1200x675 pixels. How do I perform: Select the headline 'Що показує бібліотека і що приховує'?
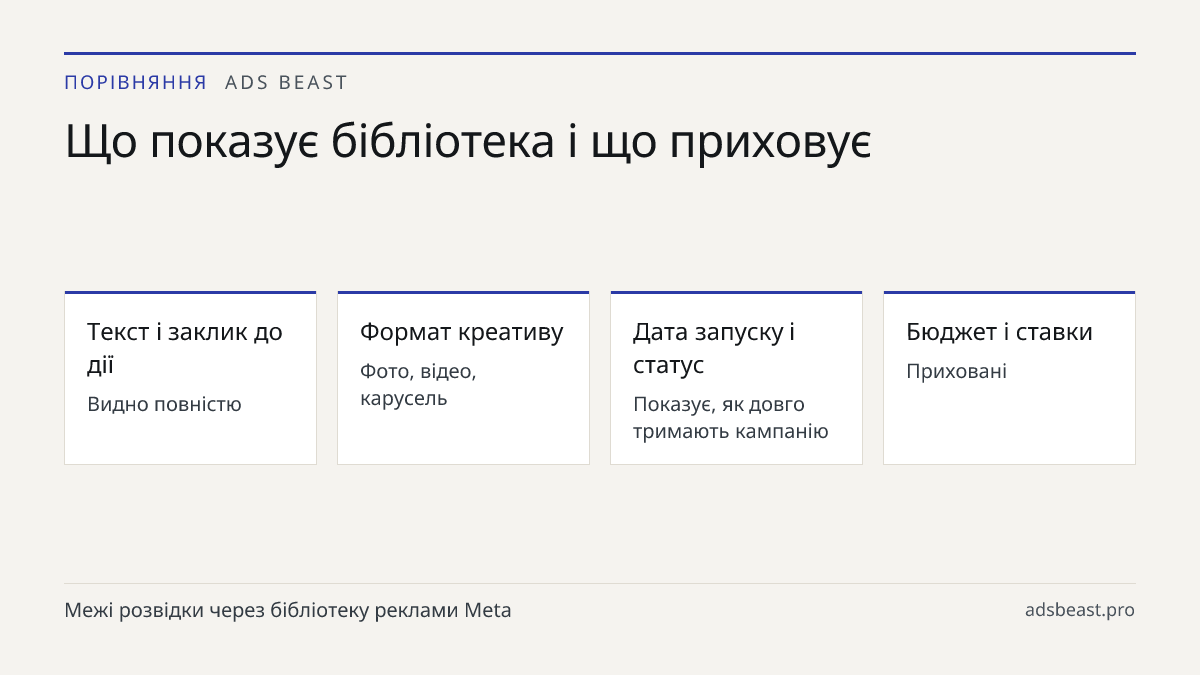(468, 142)
